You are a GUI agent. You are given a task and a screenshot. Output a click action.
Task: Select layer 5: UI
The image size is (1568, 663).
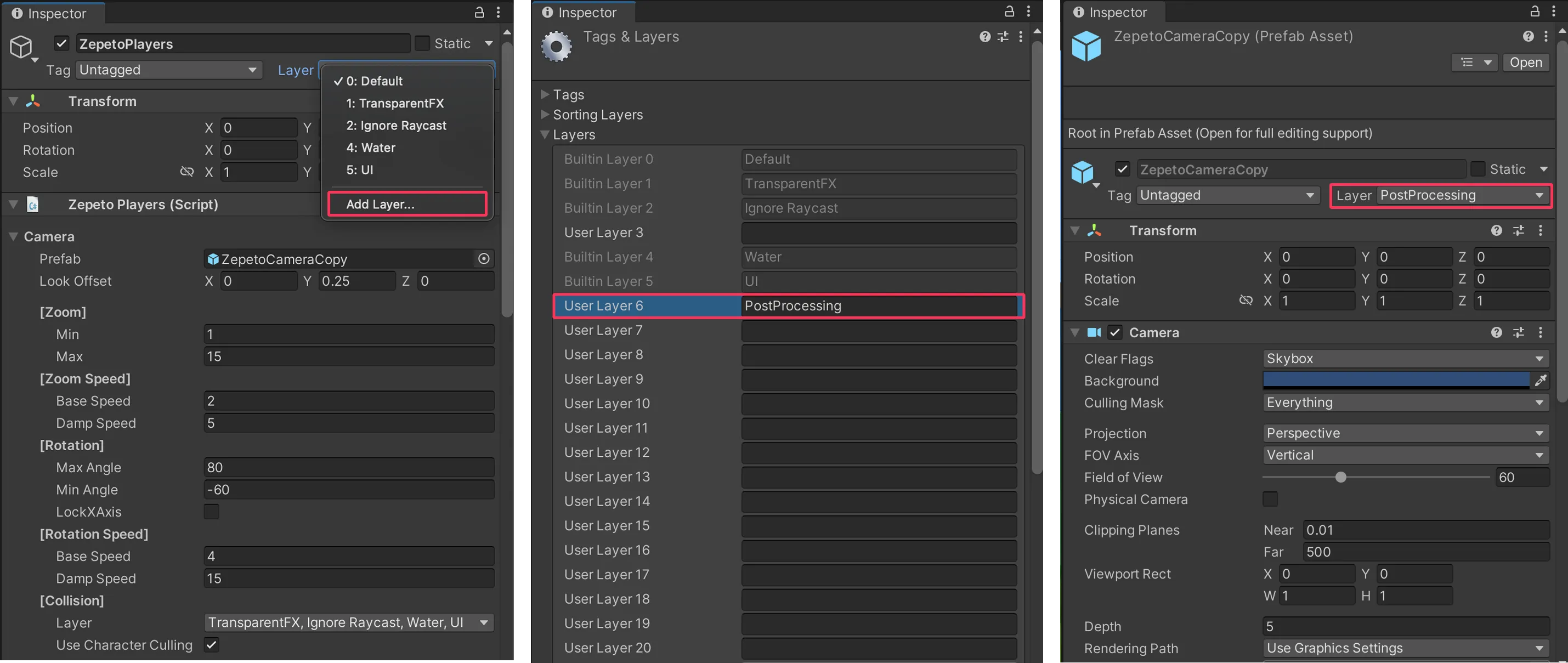[407, 170]
